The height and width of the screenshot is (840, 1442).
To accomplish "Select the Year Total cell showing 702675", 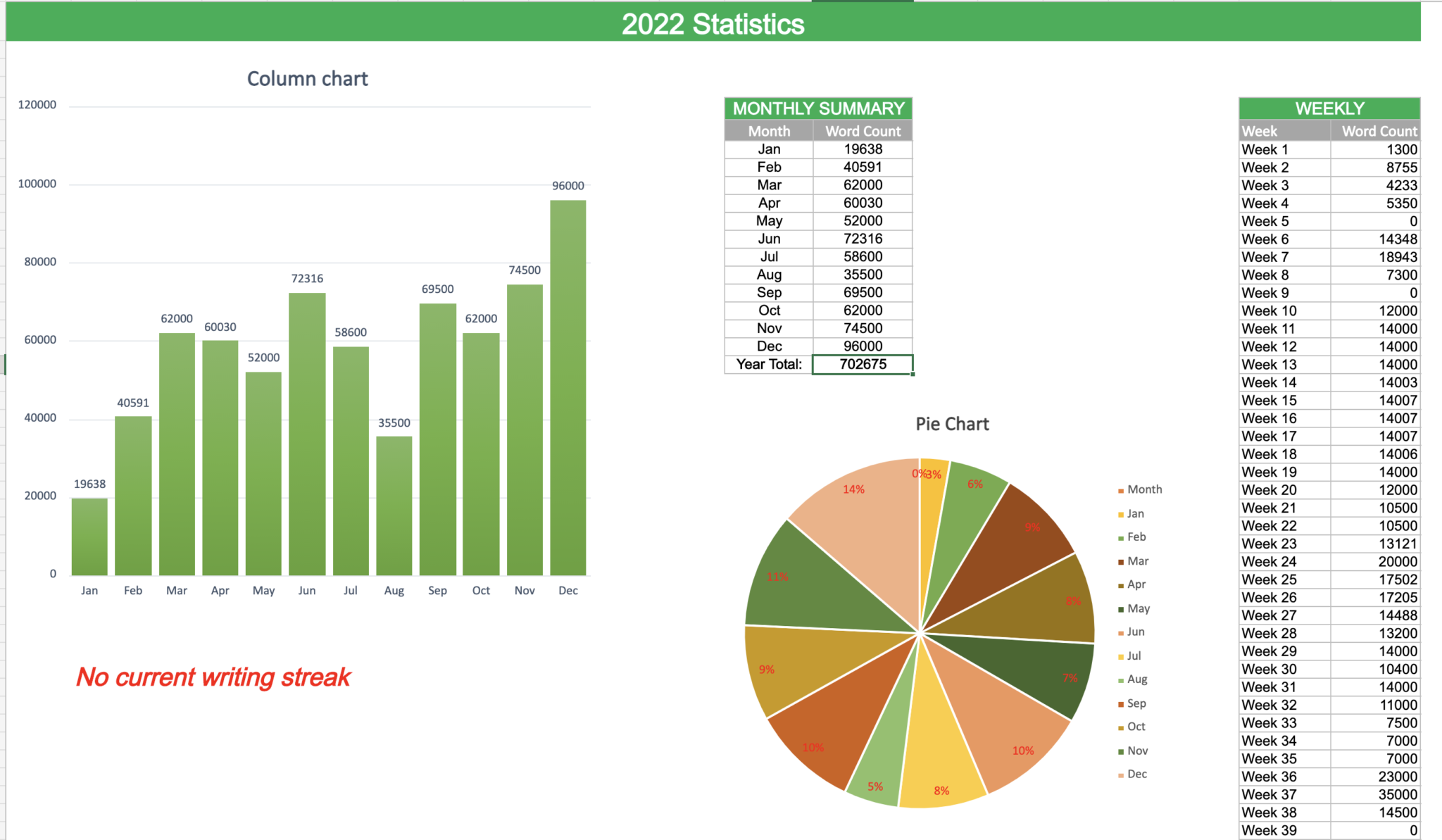I will tap(862, 363).
